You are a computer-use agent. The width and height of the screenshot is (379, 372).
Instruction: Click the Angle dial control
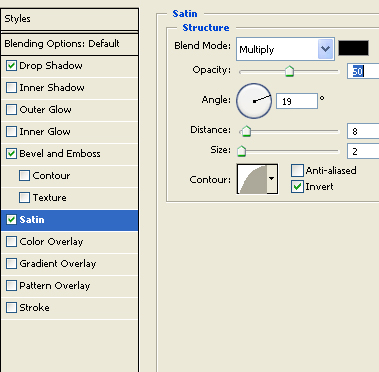click(x=254, y=101)
